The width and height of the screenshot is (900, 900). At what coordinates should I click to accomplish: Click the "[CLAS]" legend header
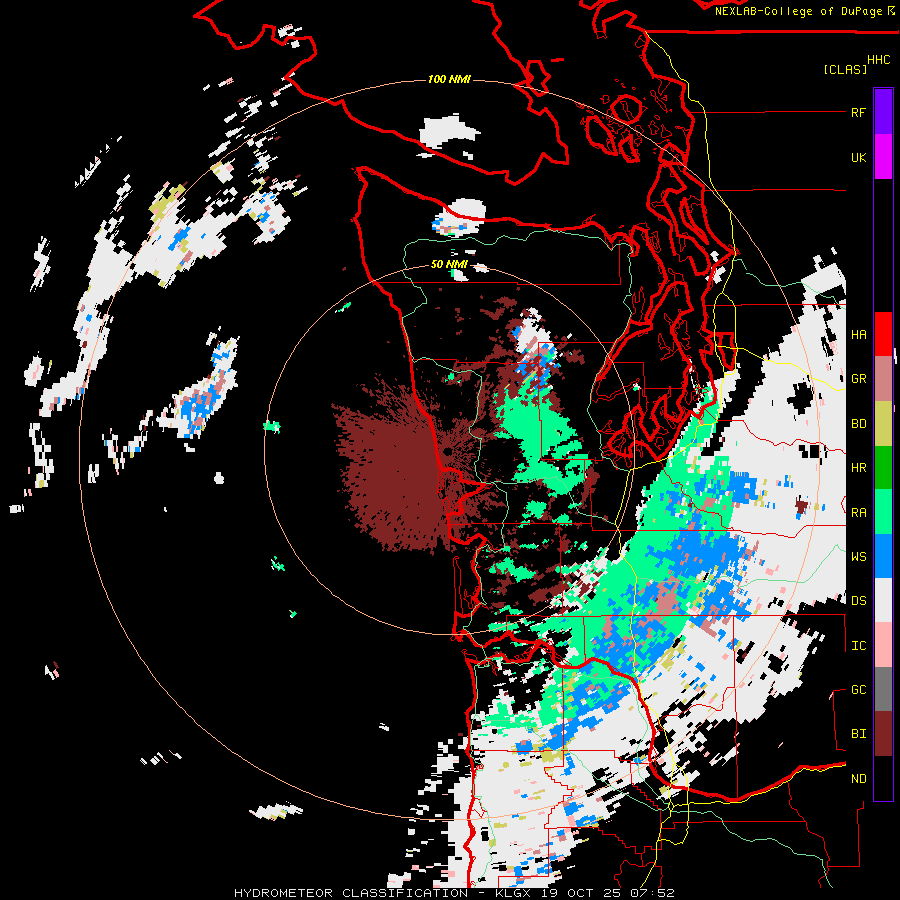[845, 70]
